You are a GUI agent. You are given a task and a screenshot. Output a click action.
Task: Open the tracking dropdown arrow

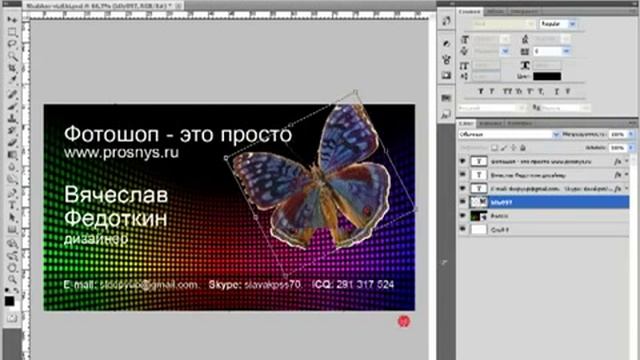[566, 51]
